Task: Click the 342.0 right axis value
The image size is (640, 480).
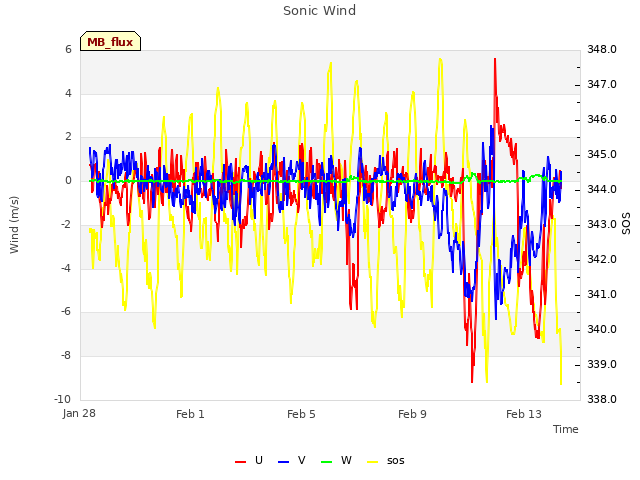Action: pyautogui.click(x=602, y=260)
